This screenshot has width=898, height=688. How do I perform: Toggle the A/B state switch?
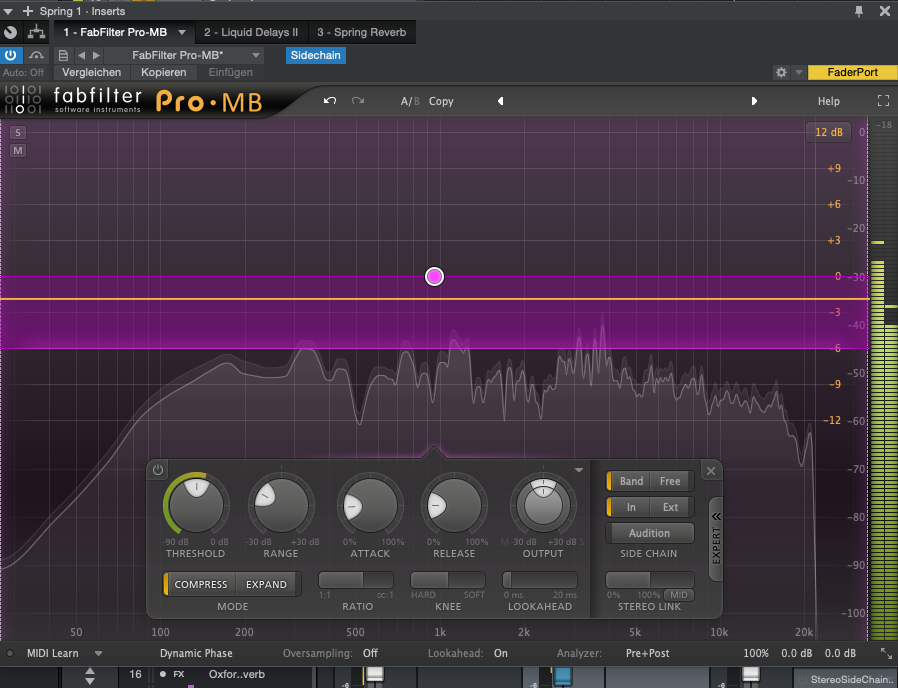pyautogui.click(x=410, y=101)
